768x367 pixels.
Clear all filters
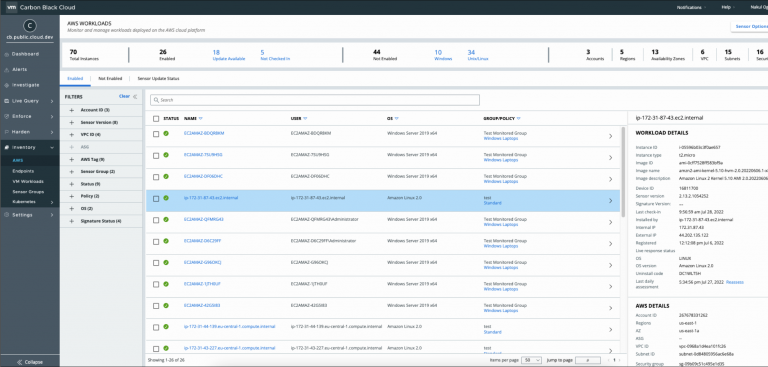pos(124,97)
